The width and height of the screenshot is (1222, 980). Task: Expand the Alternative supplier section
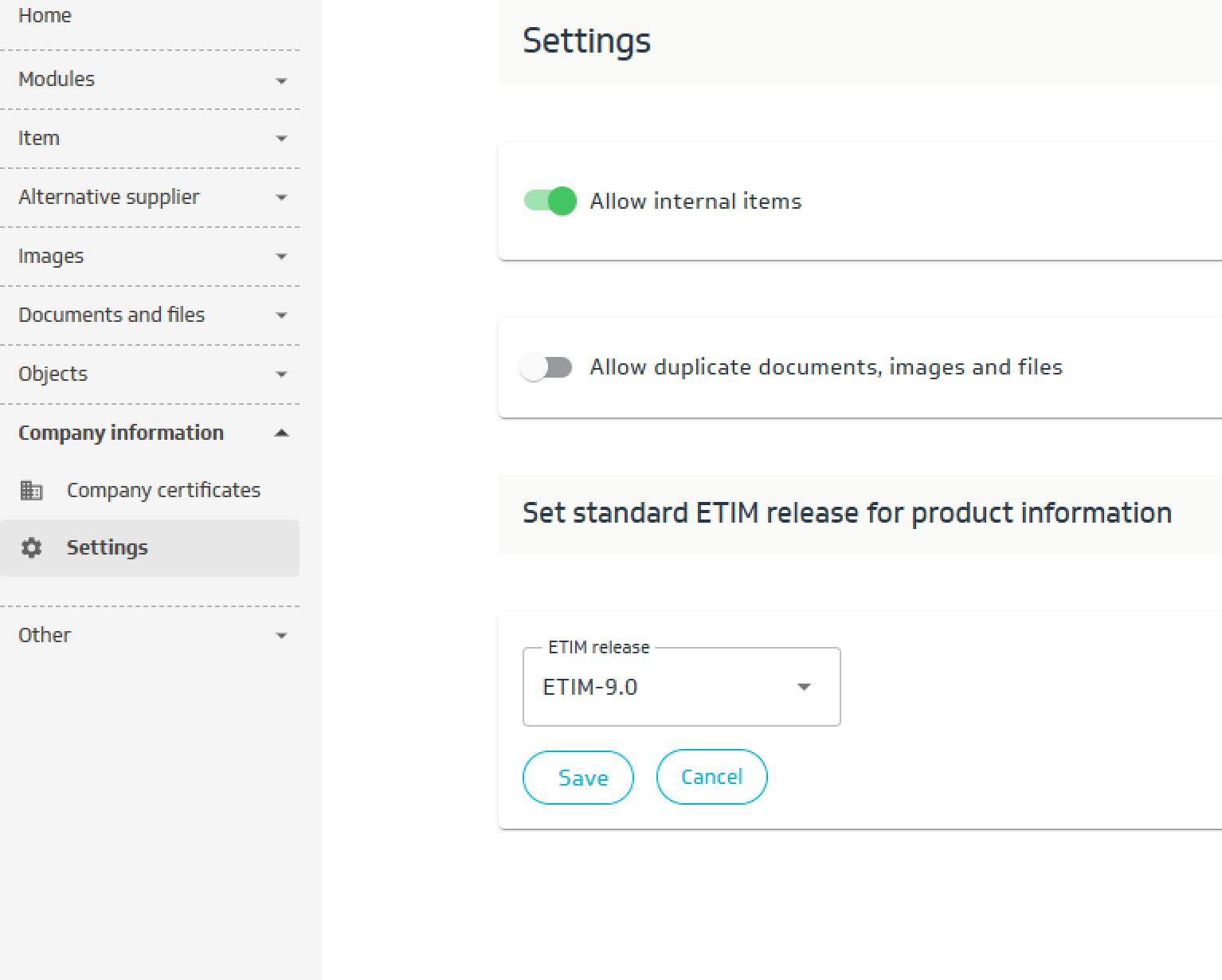pyautogui.click(x=281, y=198)
